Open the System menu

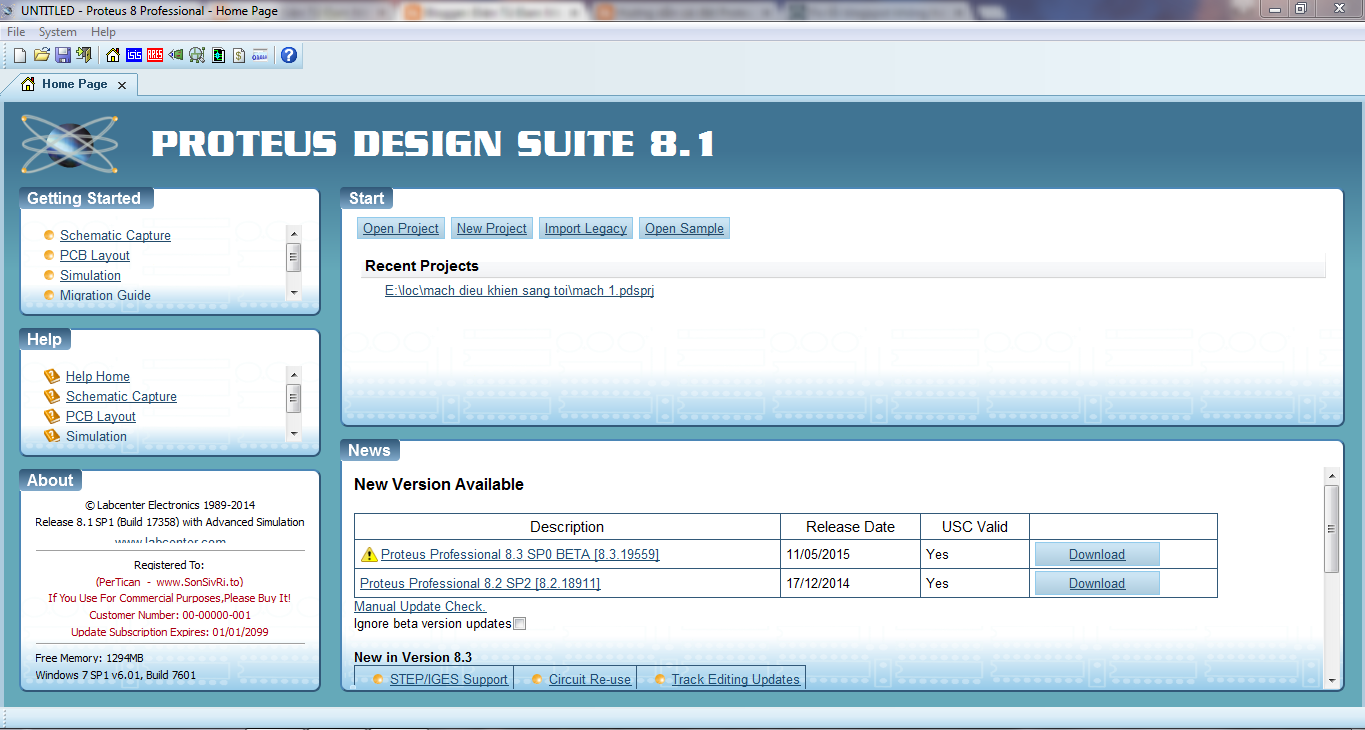click(57, 32)
